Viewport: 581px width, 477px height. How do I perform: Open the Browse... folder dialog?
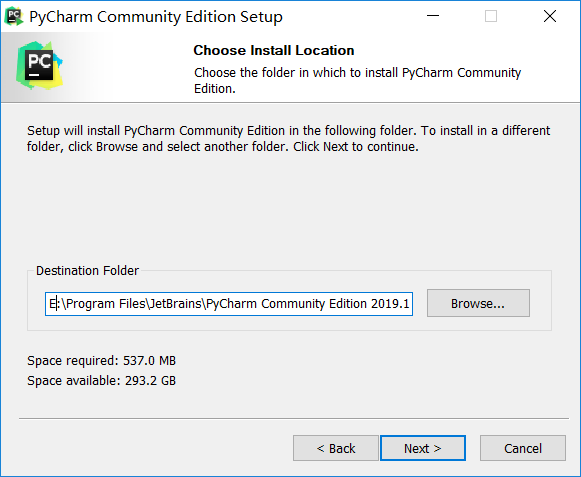click(x=478, y=303)
